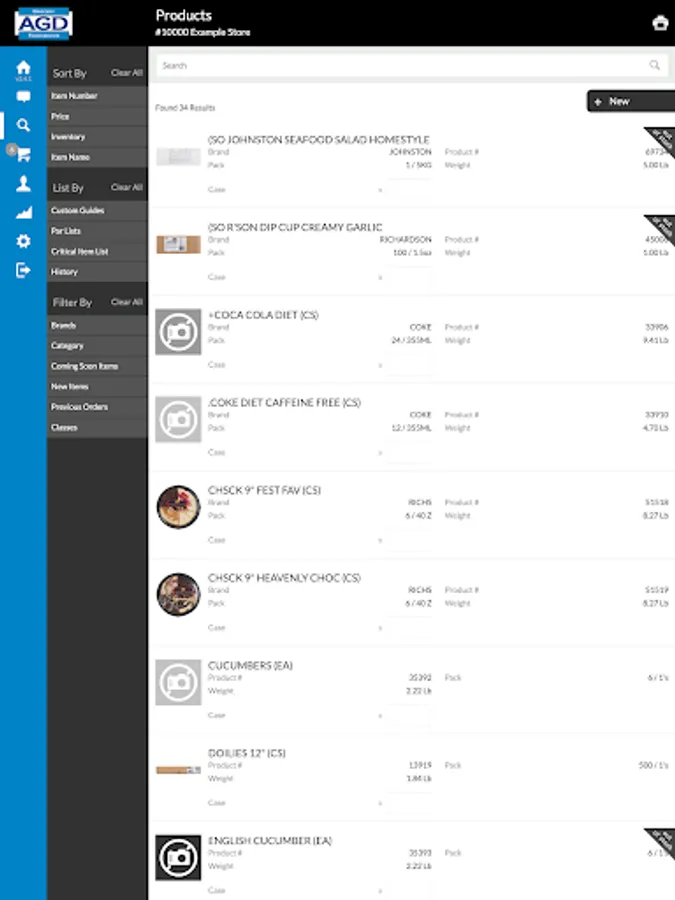
Task: Clear all Sort By options
Action: [x=126, y=73]
